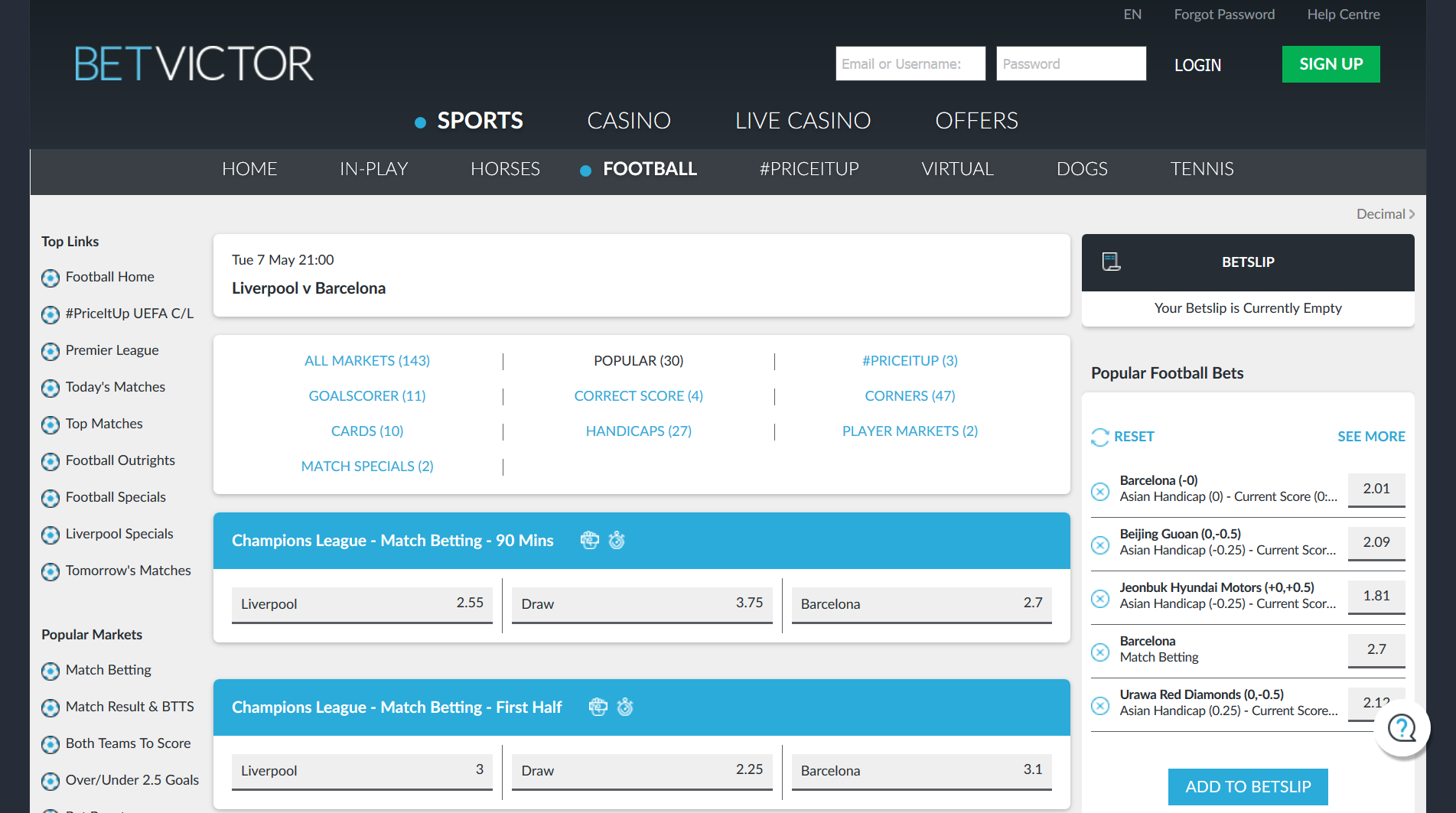The image size is (1456, 813).
Task: Show Correct Score (4) markets
Action: tap(639, 396)
